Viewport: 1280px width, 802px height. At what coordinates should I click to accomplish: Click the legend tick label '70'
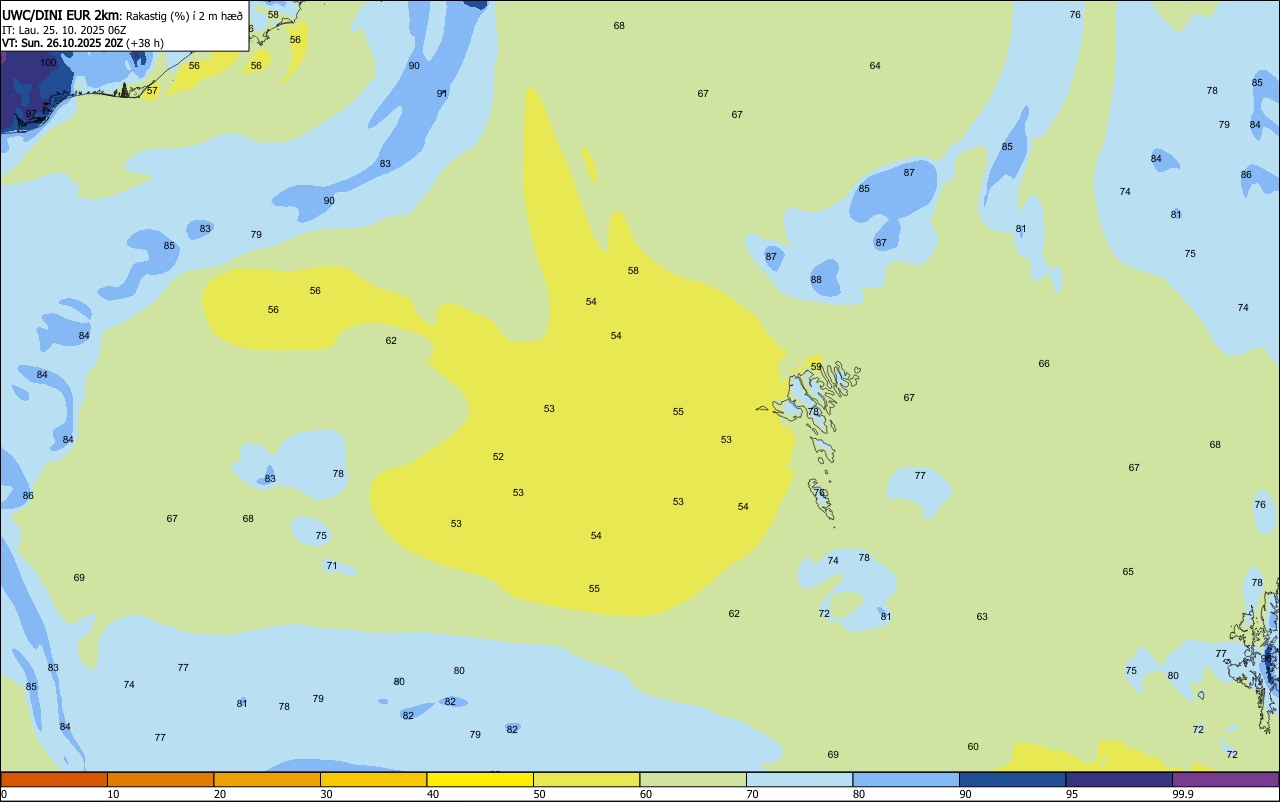tap(753, 794)
